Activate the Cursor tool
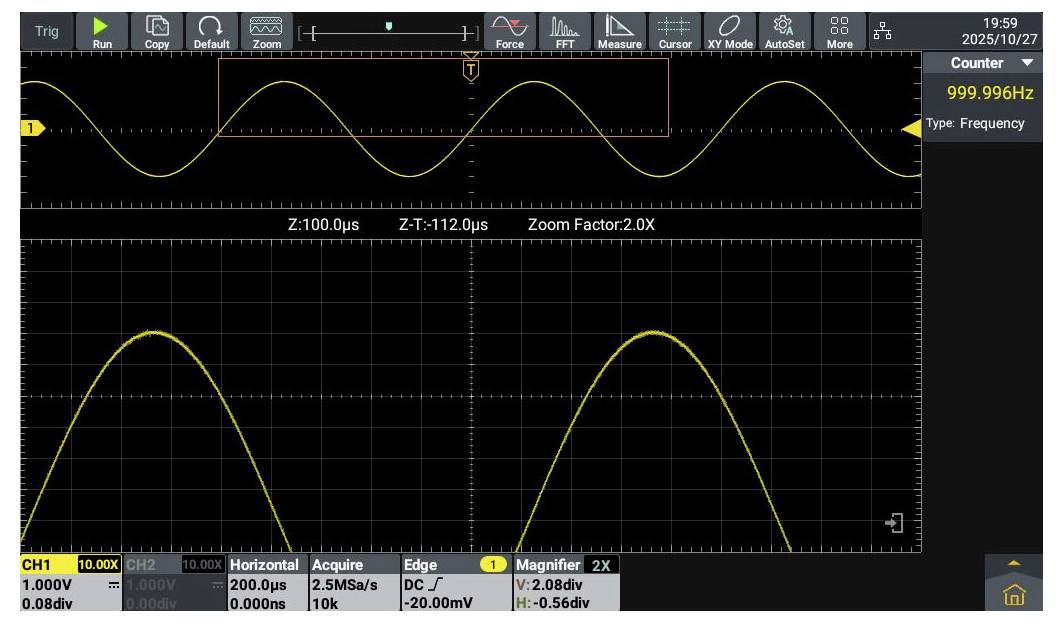 pyautogui.click(x=674, y=28)
